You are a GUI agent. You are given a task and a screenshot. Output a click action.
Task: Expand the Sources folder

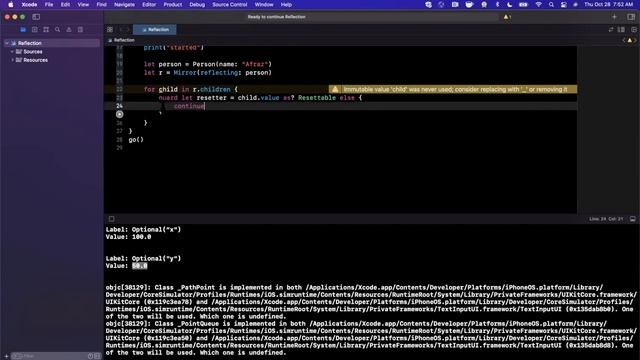click(x=12, y=51)
